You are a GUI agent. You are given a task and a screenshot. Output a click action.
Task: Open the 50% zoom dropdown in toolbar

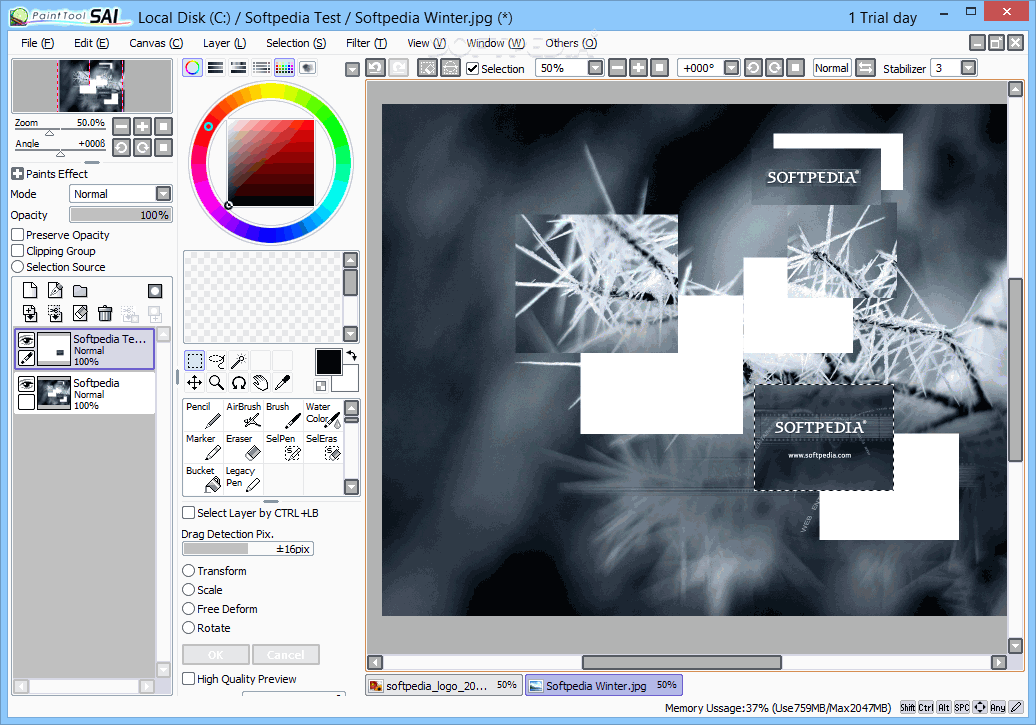[x=595, y=68]
